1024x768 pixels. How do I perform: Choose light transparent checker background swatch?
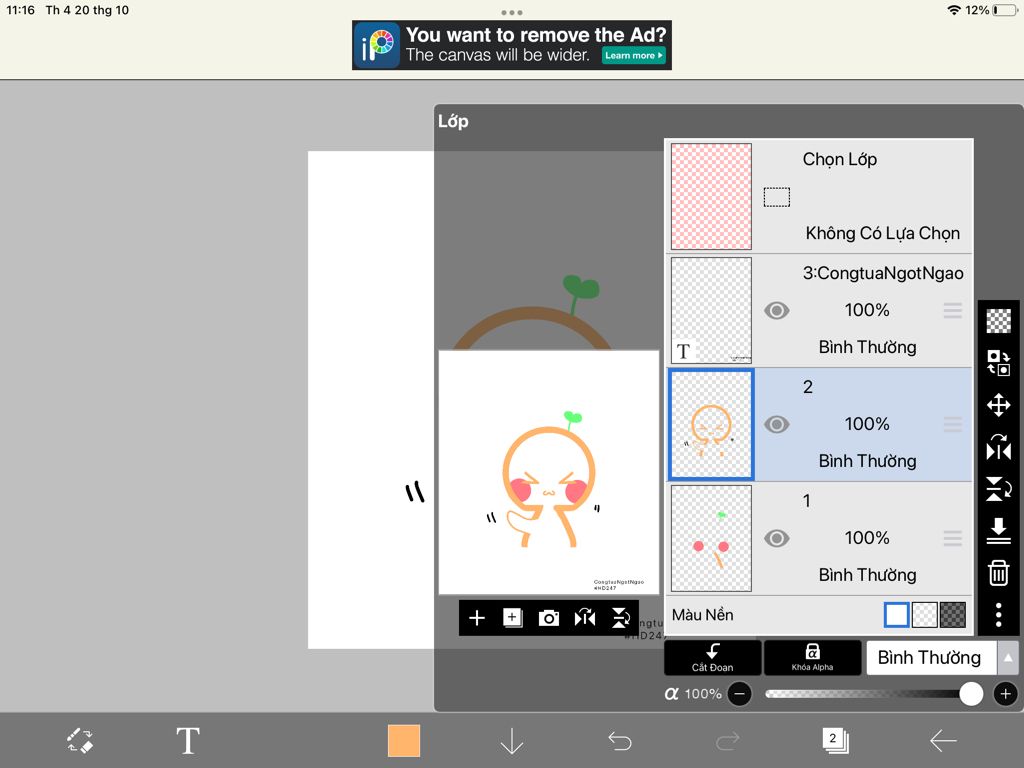[924, 615]
